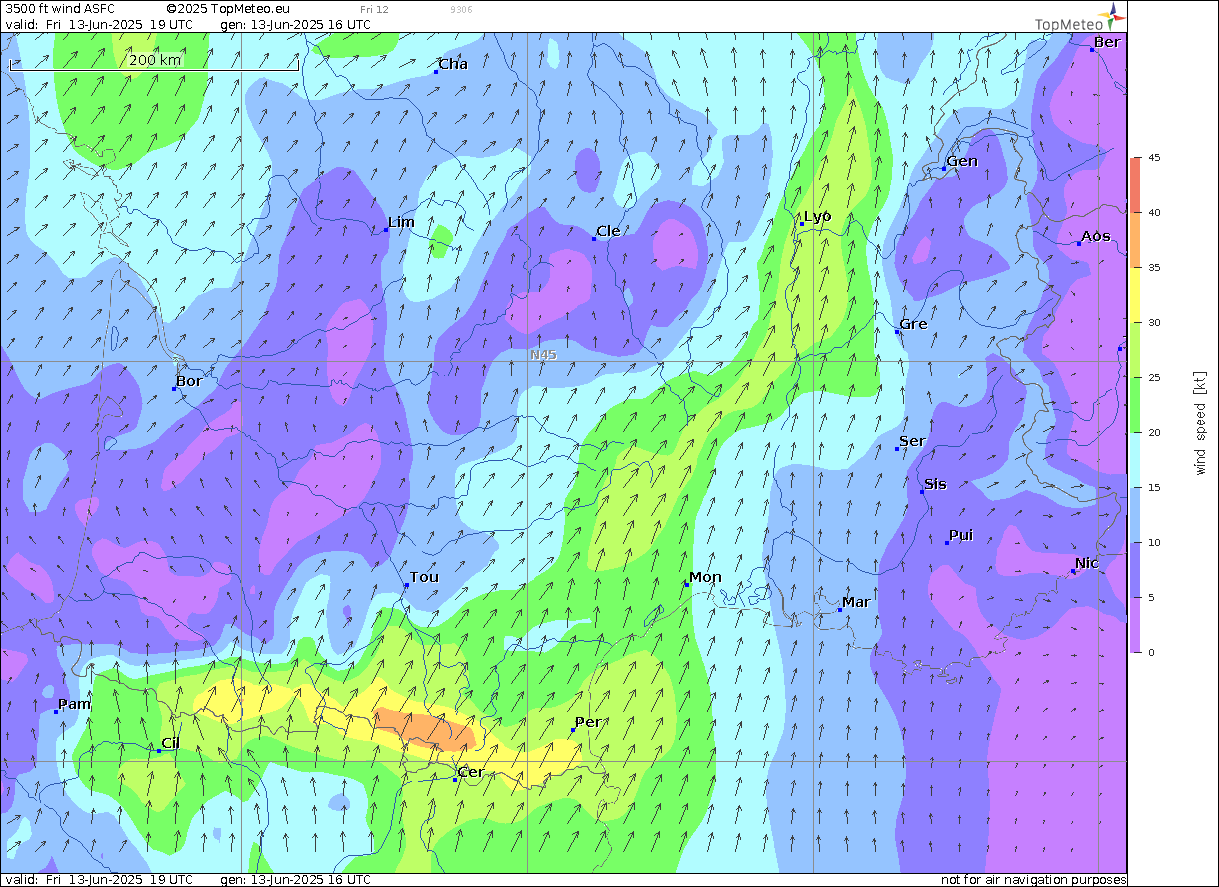Select the 'Tou' city label
1219x887 pixels.
pos(424,577)
